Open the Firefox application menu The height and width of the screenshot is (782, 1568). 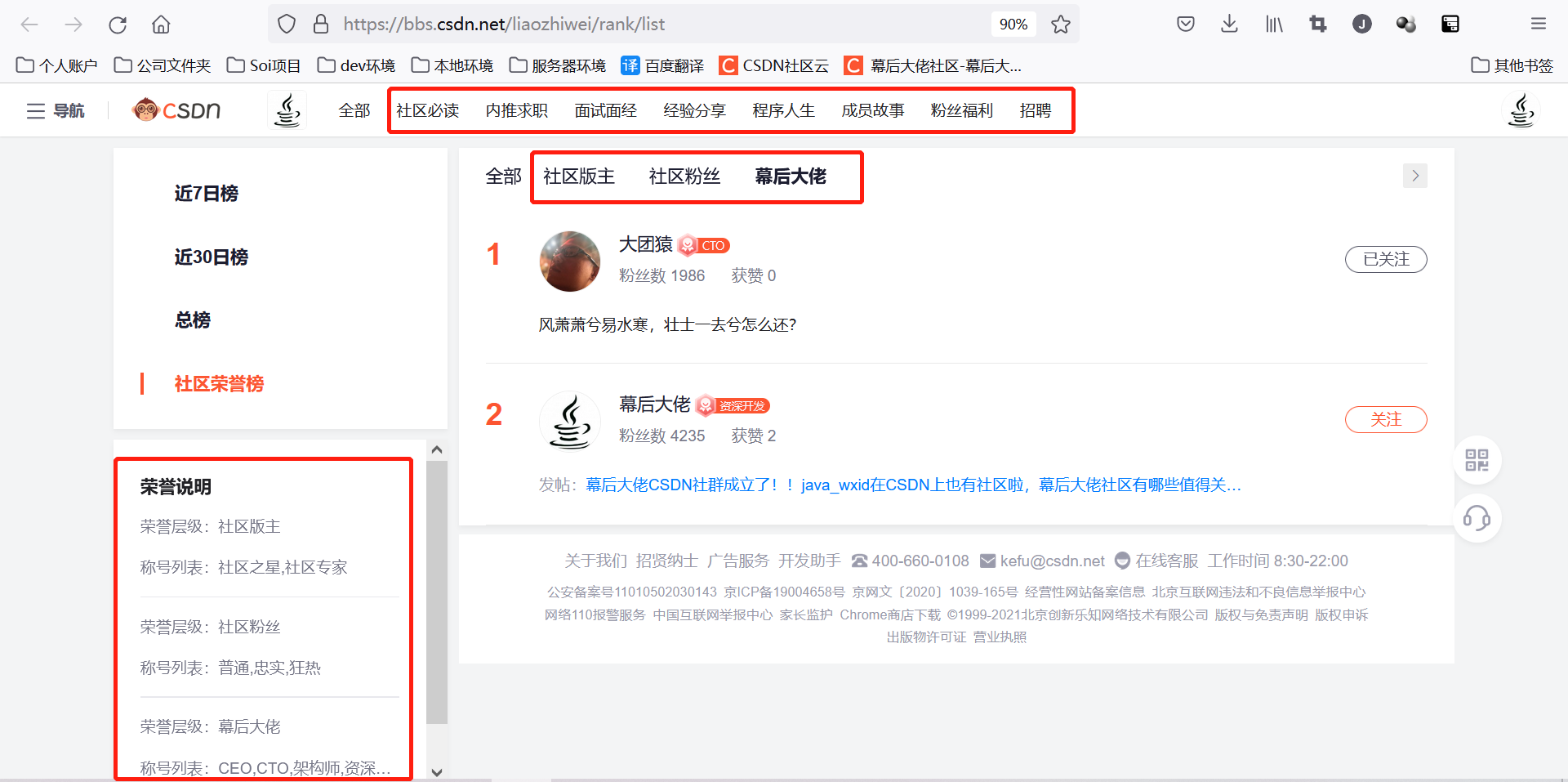(1539, 24)
